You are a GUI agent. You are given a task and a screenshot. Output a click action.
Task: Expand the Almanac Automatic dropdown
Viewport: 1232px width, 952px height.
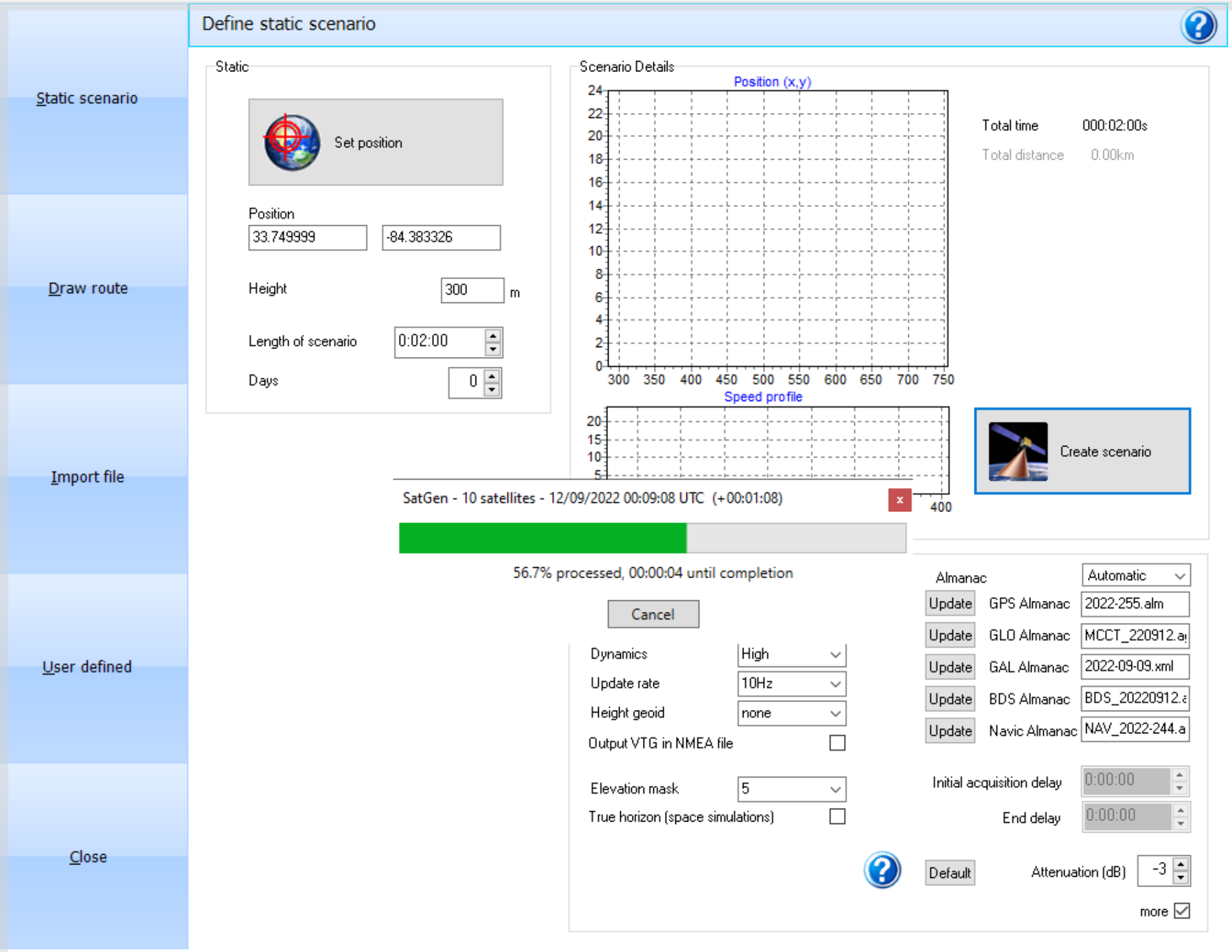pyautogui.click(x=1180, y=576)
